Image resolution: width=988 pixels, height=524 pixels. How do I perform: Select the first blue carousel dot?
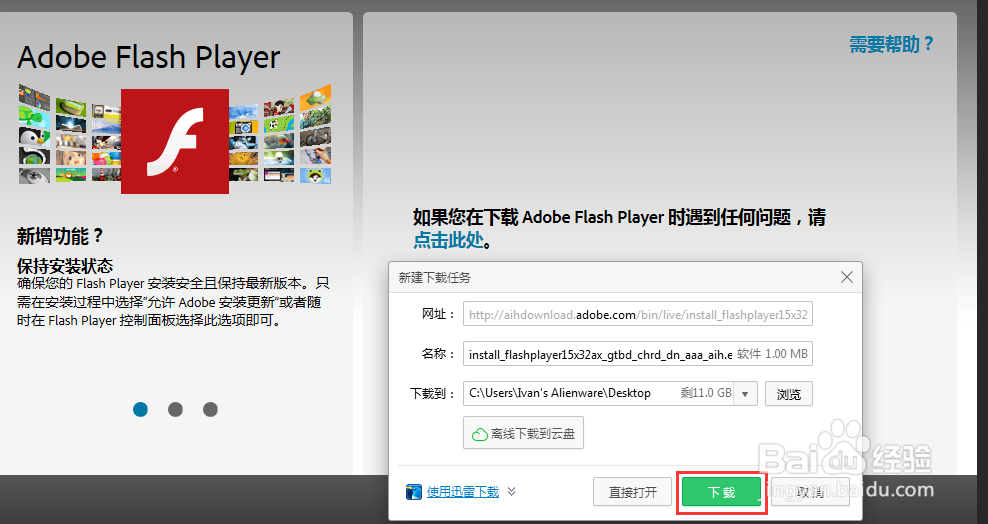coord(141,409)
